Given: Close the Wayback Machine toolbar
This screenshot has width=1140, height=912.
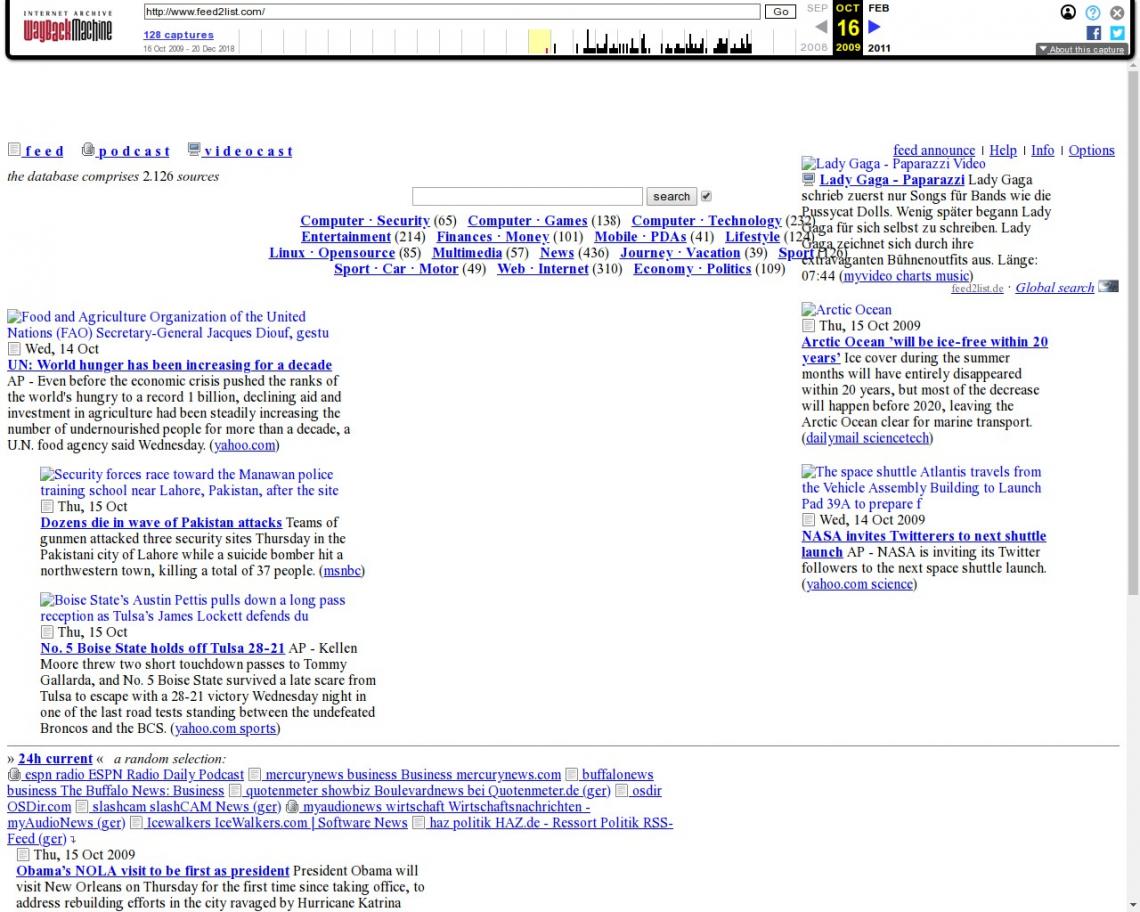Looking at the screenshot, I should (1117, 12).
